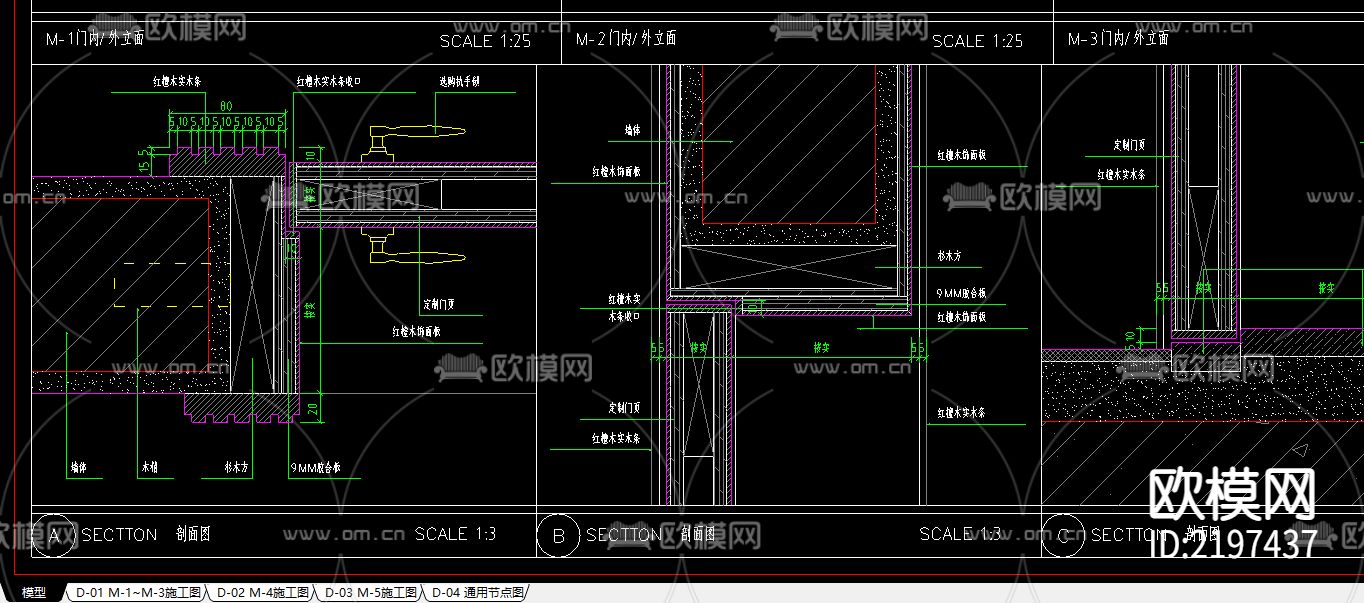Select the circled A section marker
This screenshot has height=603, width=1364.
click(54, 535)
